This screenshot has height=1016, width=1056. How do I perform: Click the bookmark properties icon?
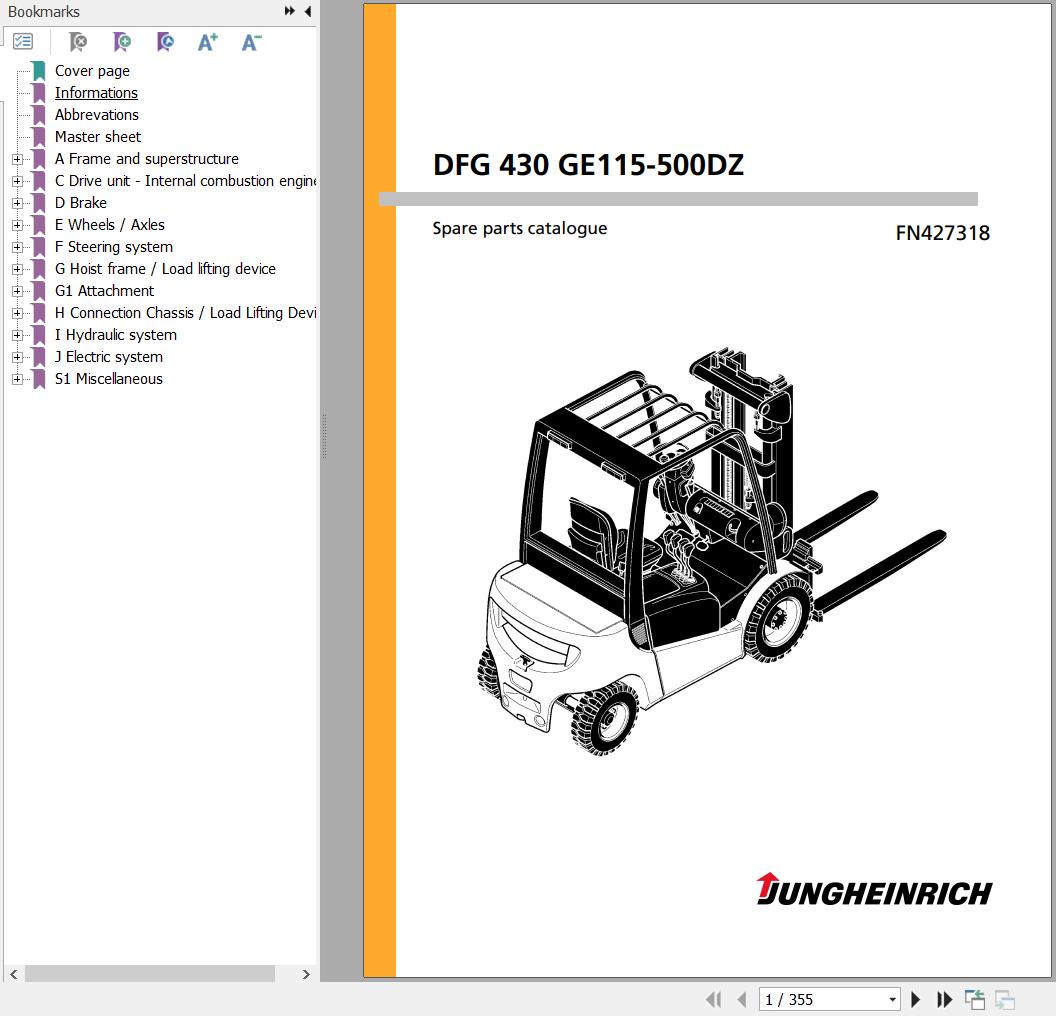click(x=165, y=42)
